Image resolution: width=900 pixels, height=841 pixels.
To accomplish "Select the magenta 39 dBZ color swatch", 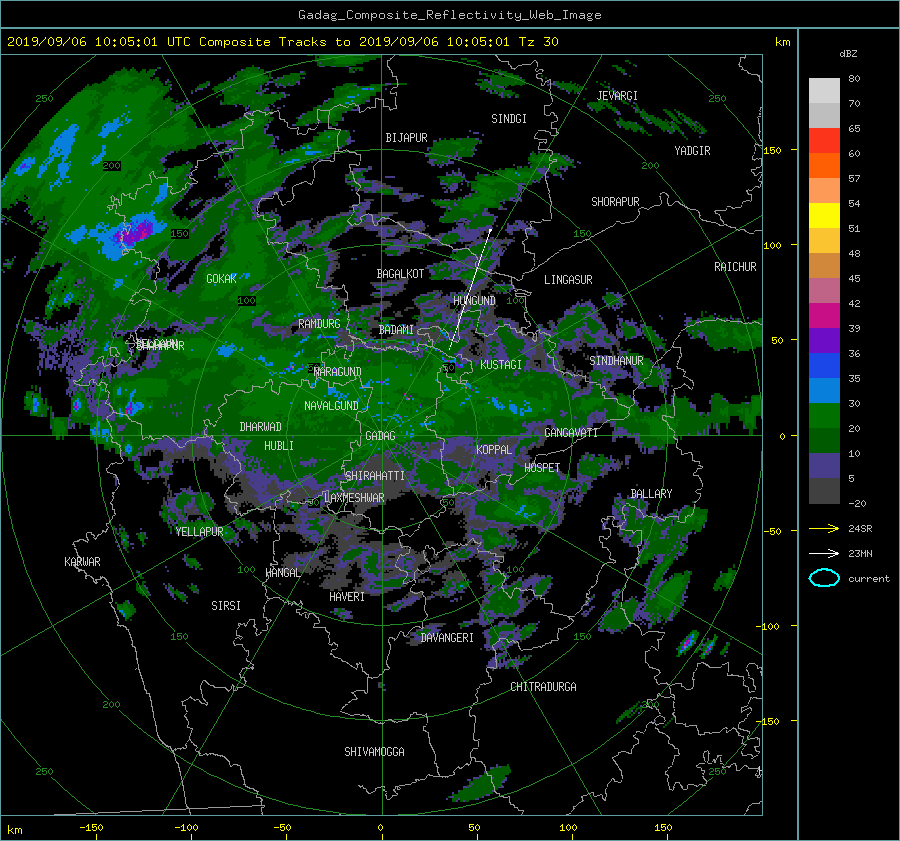I will tap(824, 315).
